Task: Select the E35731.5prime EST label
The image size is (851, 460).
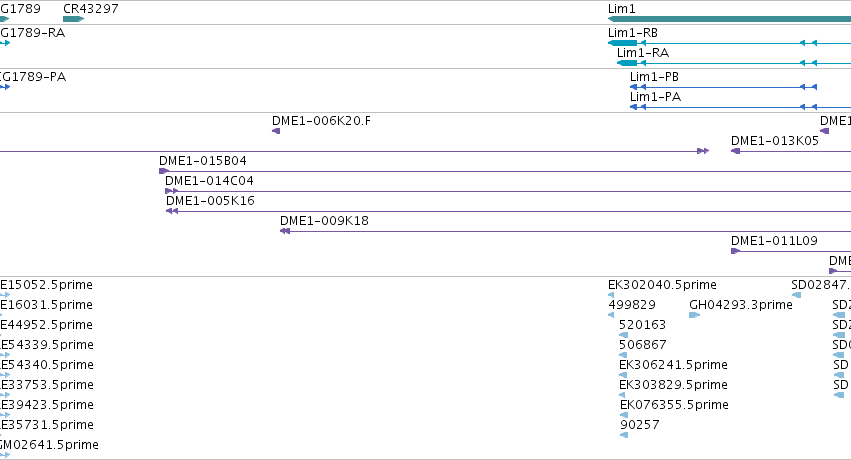Action: coord(47,425)
